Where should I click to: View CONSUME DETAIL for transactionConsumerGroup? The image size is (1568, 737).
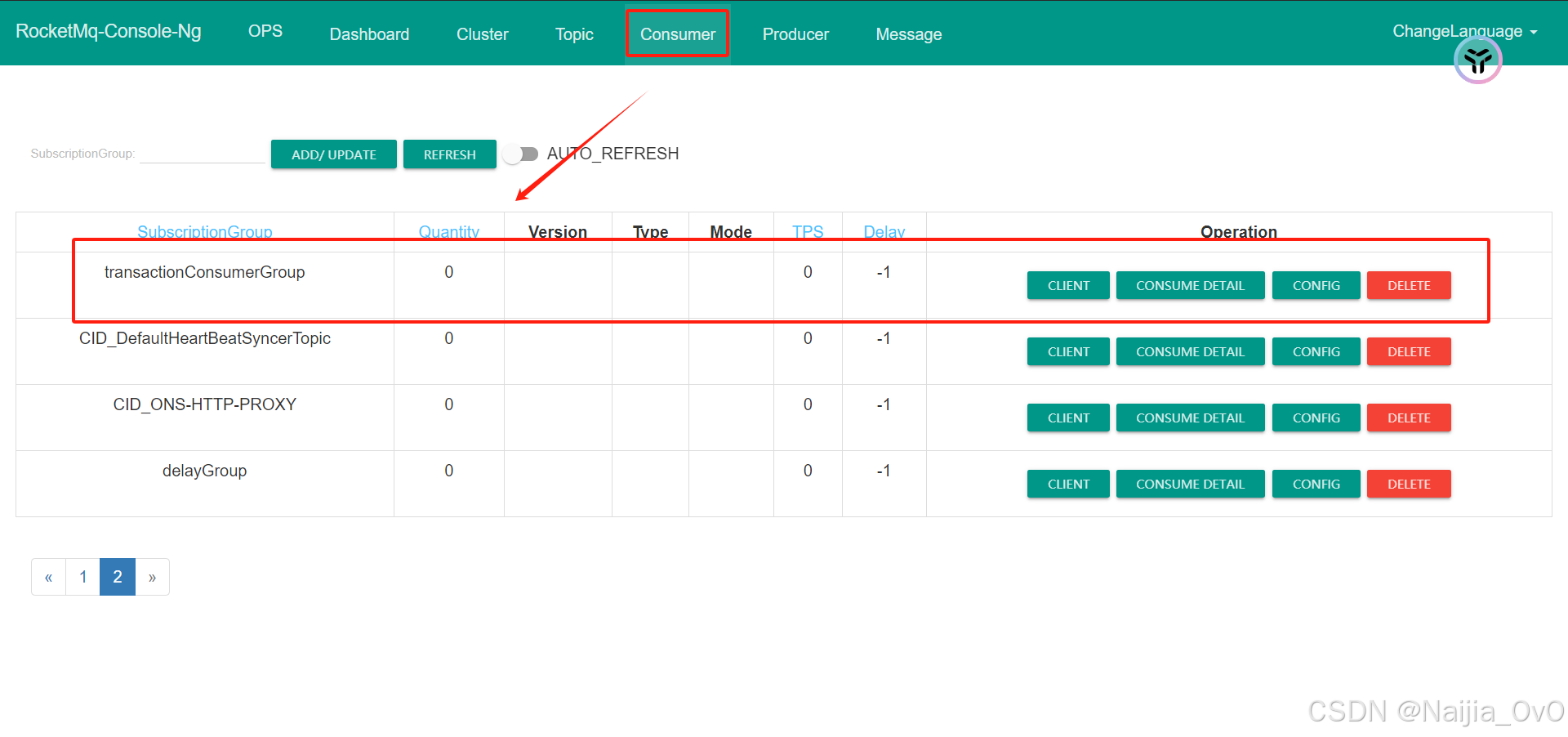point(1190,285)
